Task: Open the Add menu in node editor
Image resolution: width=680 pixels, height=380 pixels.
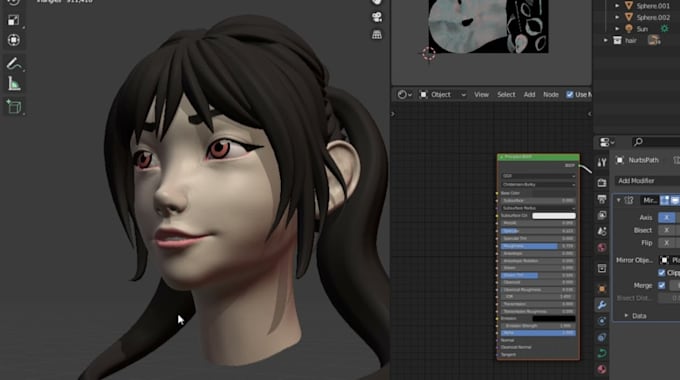Action: 529,95
